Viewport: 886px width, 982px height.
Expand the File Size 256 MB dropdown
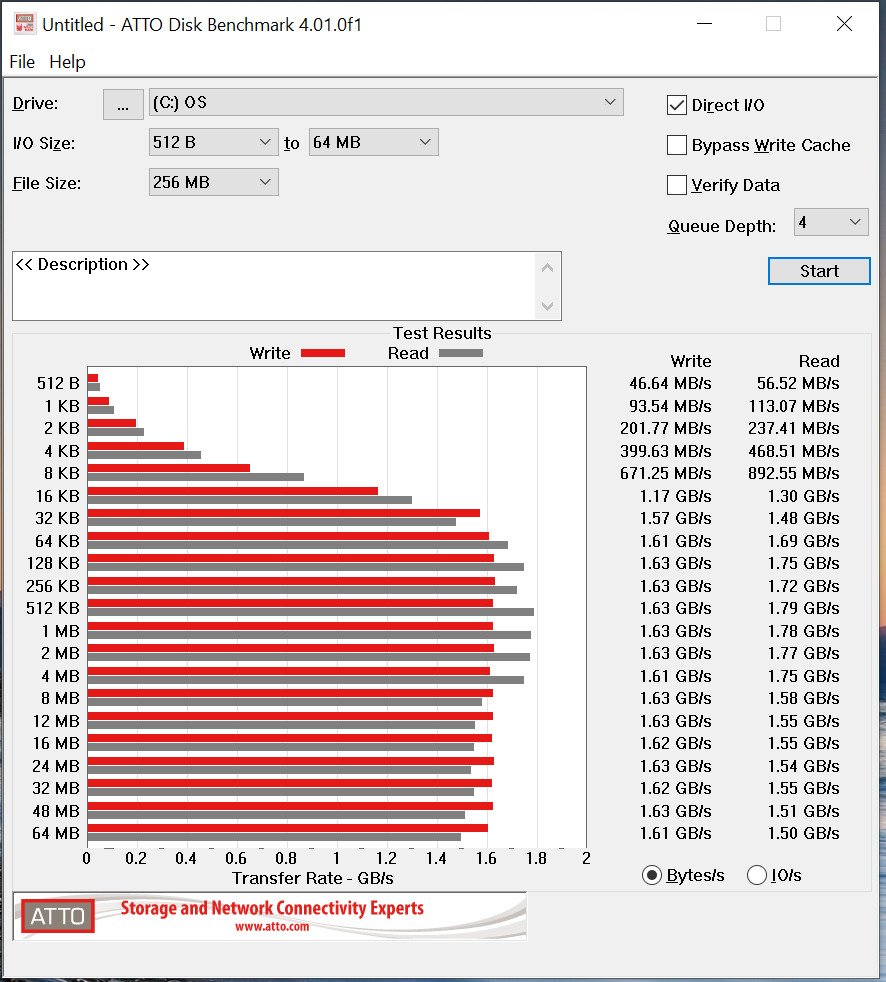tap(214, 182)
